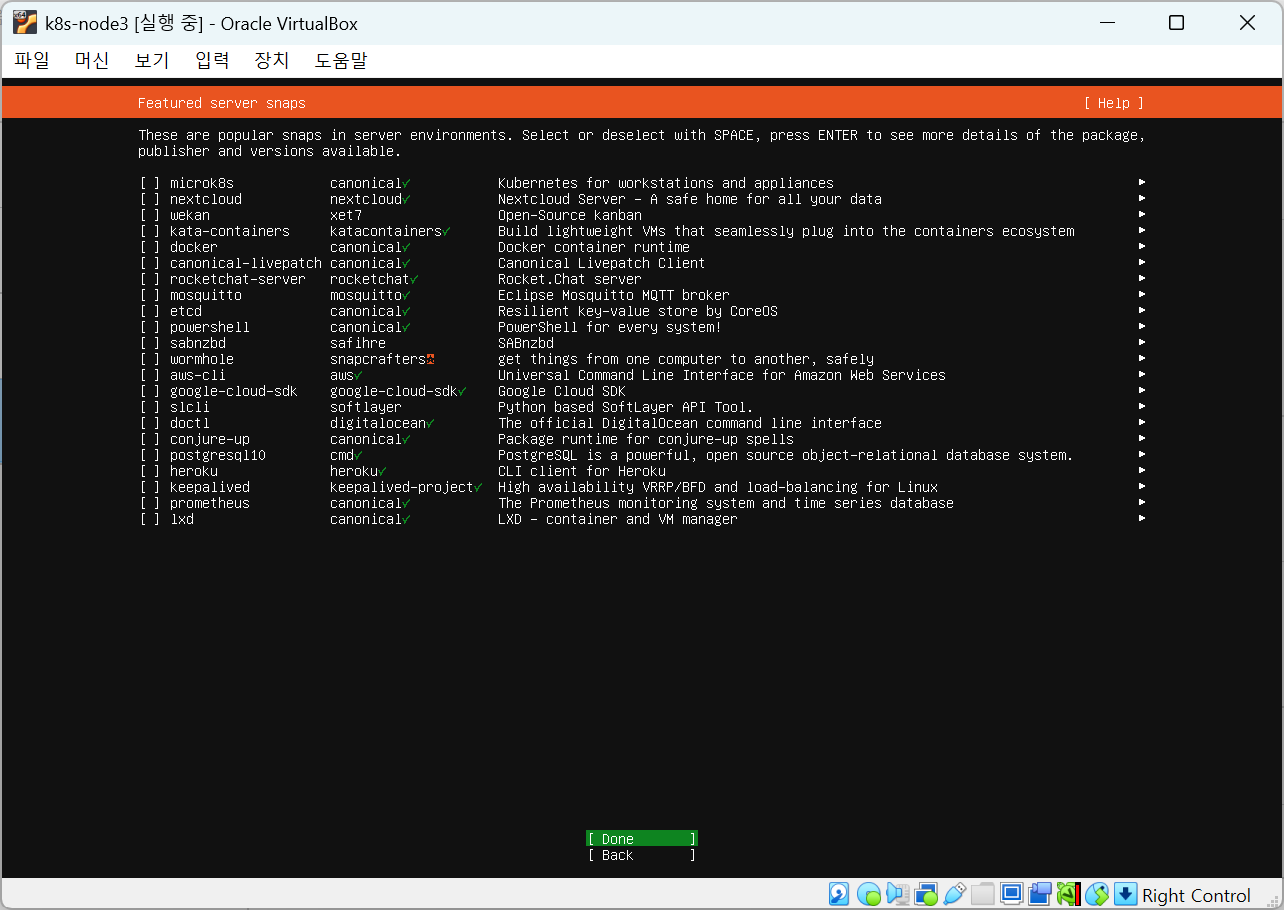Select the kata-containers checkbox
This screenshot has height=910, width=1284.
point(150,231)
